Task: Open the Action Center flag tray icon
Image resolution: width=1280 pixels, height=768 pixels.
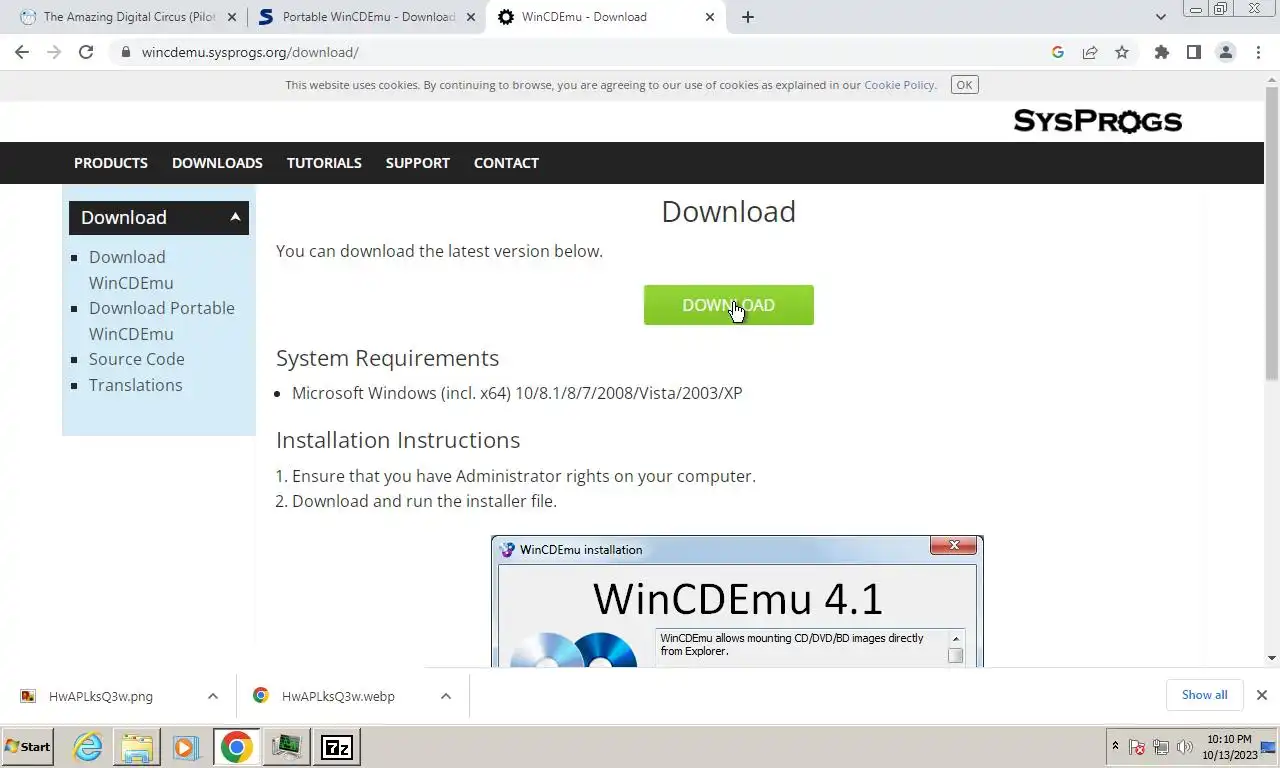Action: click(1137, 747)
